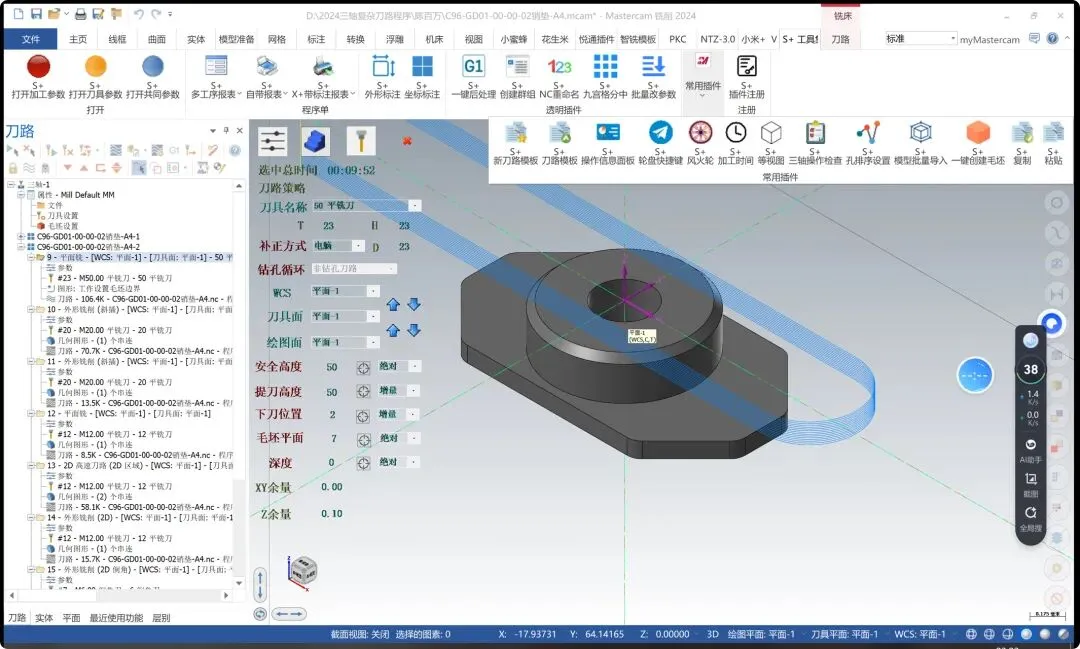Click the 九宫格分中 grid icon
Viewport: 1080px width, 649px height.
(x=605, y=67)
